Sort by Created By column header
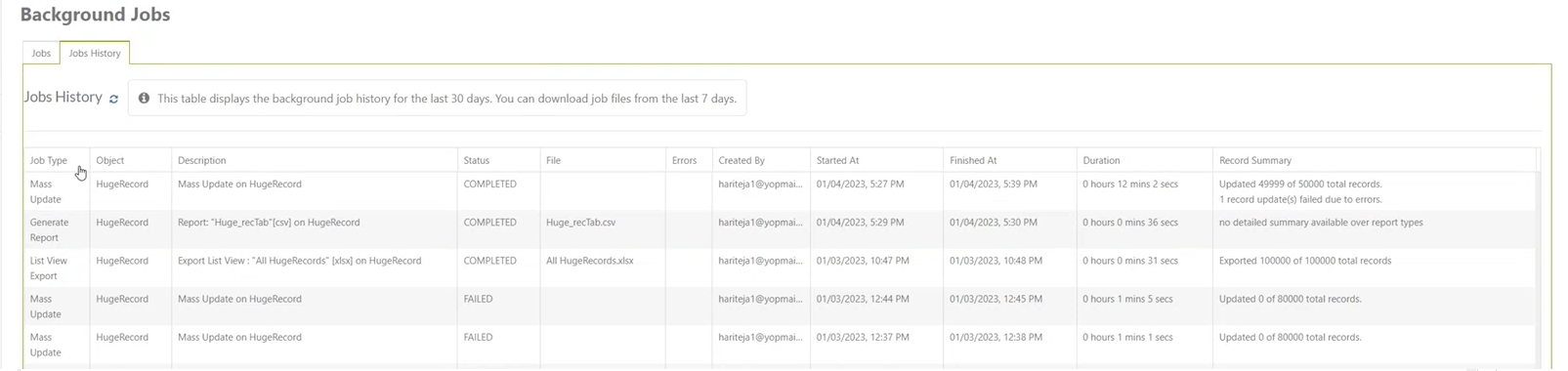1568x371 pixels. coord(742,160)
